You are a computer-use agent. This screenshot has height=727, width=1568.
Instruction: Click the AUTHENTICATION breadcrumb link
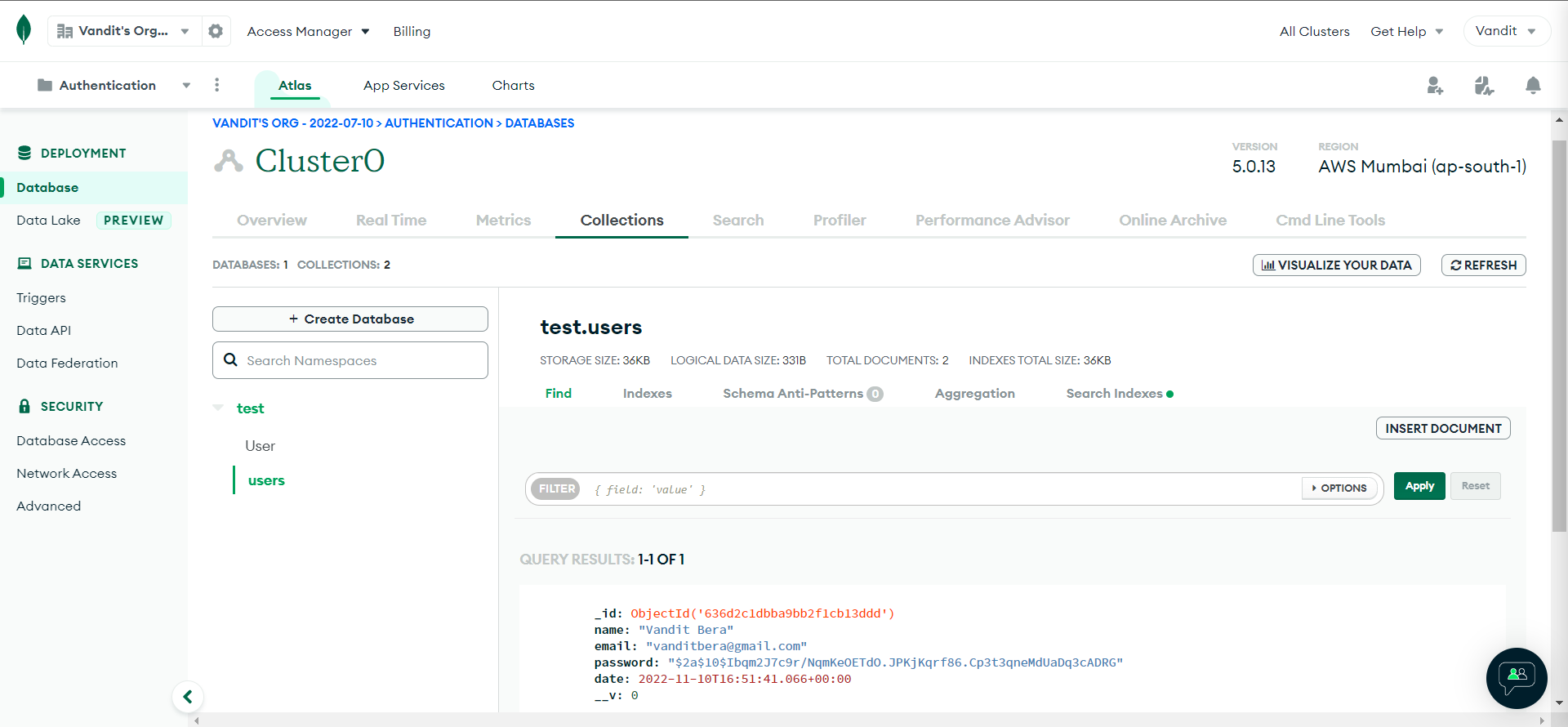(x=439, y=123)
